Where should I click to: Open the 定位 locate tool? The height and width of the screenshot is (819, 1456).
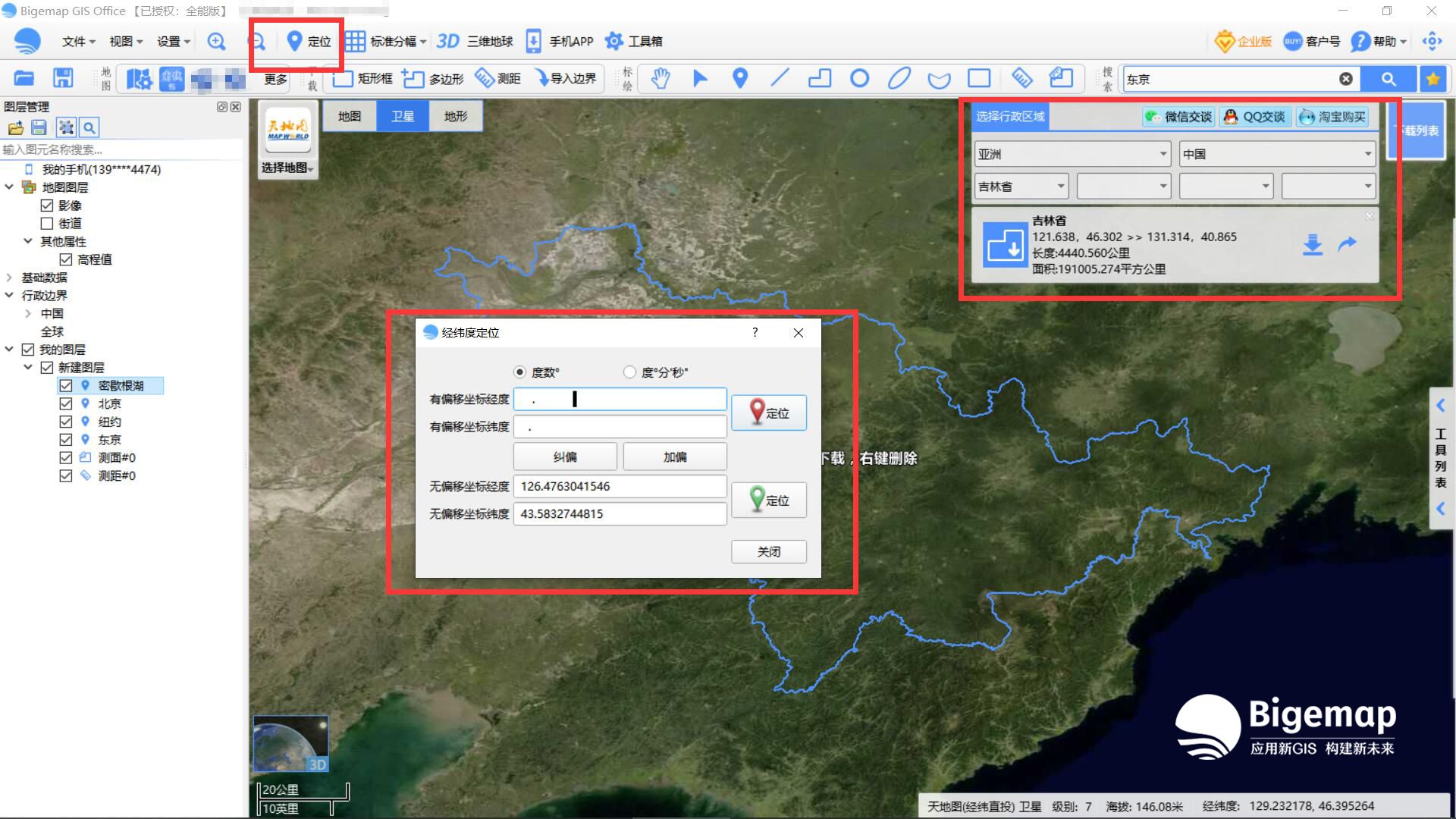coord(309,41)
